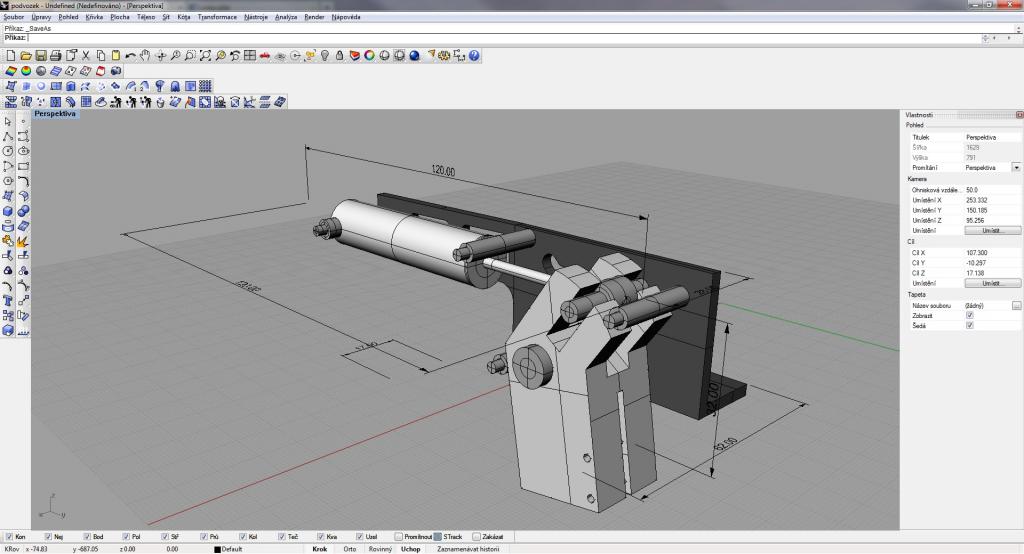Open the Promítání projection dropdown
Viewport: 1024px width, 554px height.
tap(1017, 167)
